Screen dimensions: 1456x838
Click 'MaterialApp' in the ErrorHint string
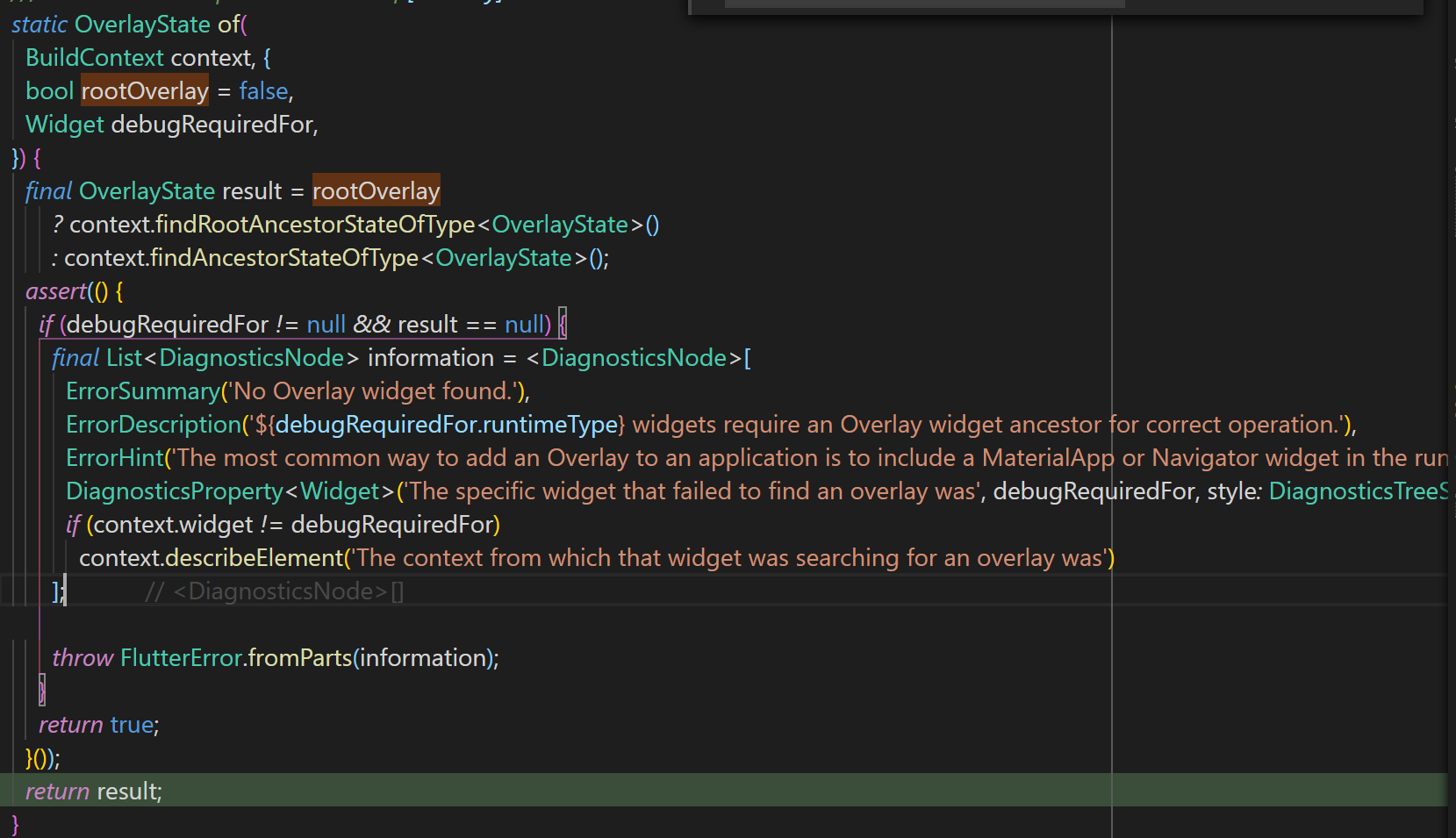[1048, 458]
